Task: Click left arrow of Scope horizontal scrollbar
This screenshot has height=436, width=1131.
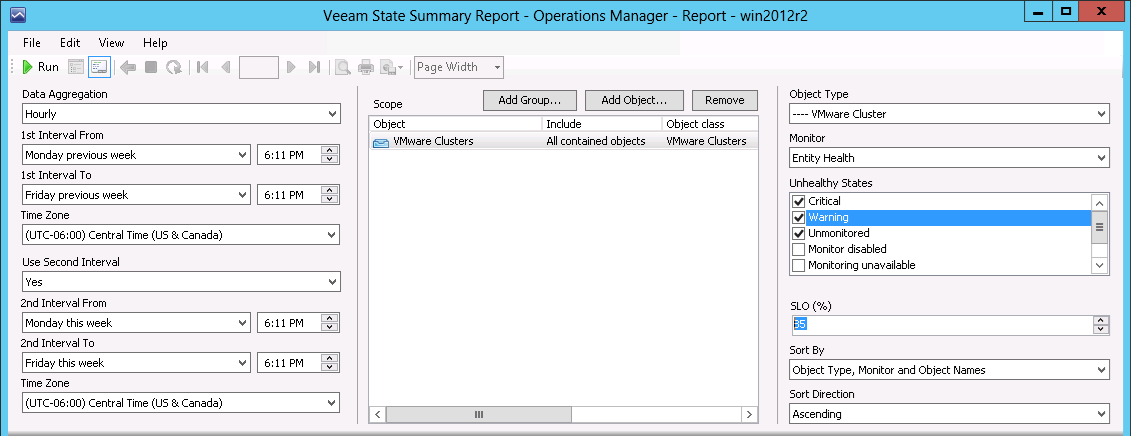Action: (377, 414)
